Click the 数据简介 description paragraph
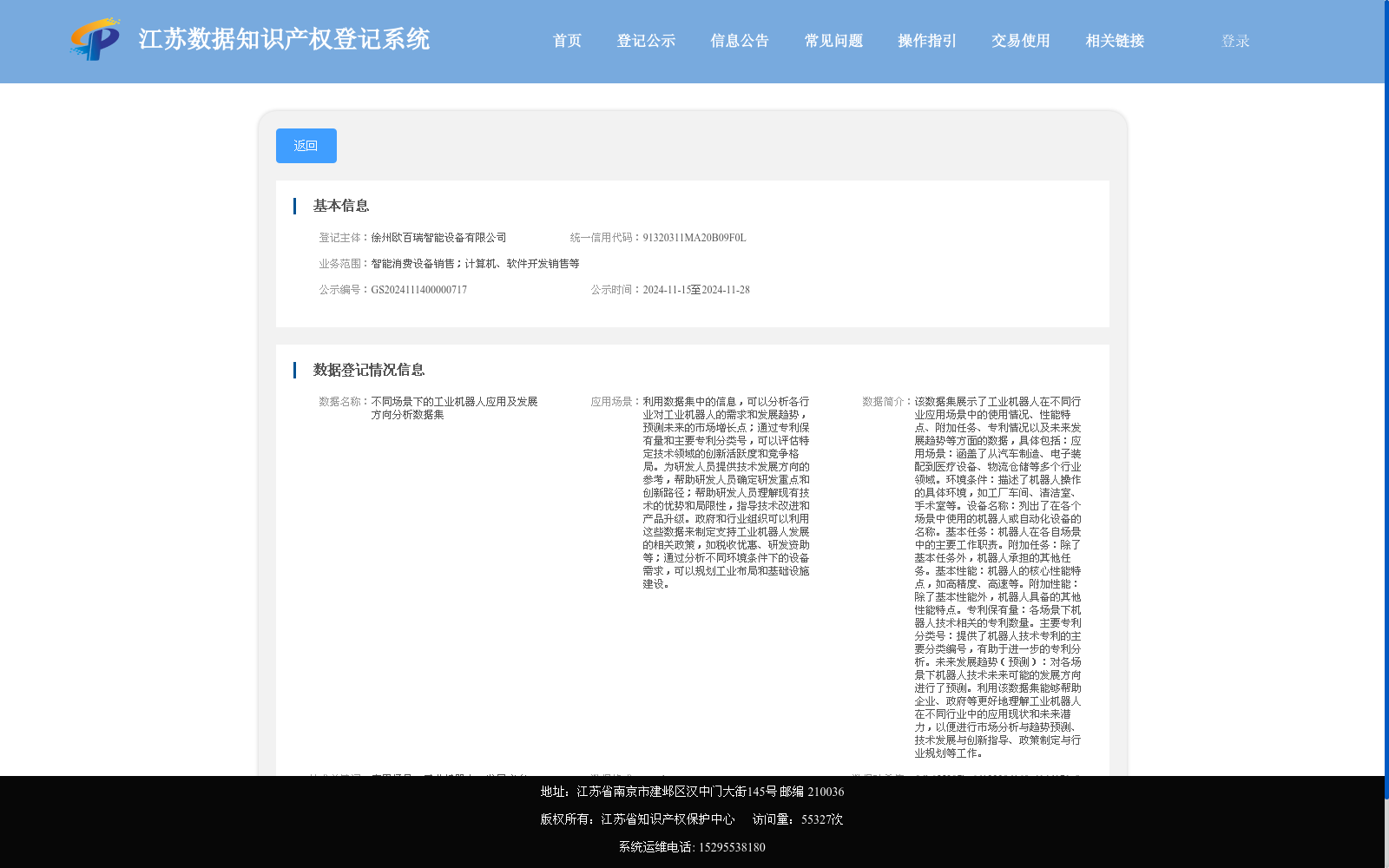This screenshot has height=868, width=1389. click(x=997, y=577)
